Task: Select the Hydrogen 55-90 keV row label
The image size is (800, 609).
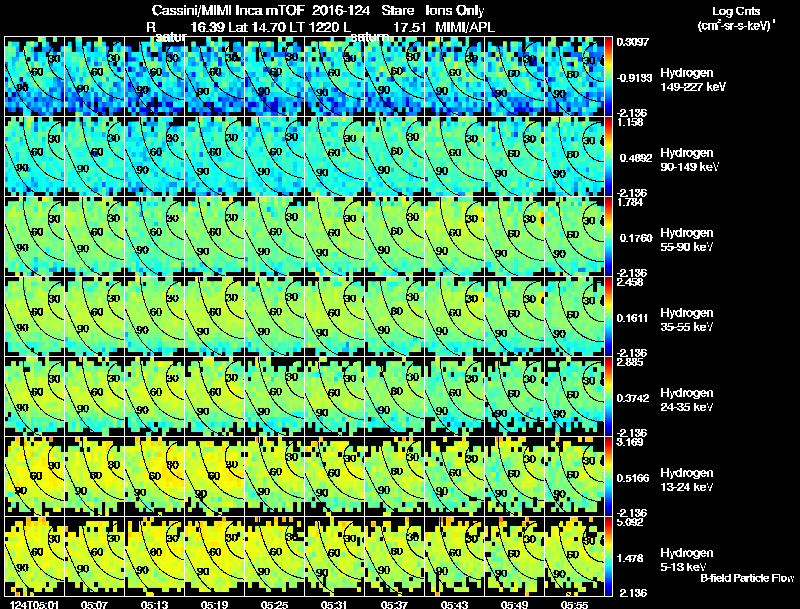Action: (x=687, y=240)
